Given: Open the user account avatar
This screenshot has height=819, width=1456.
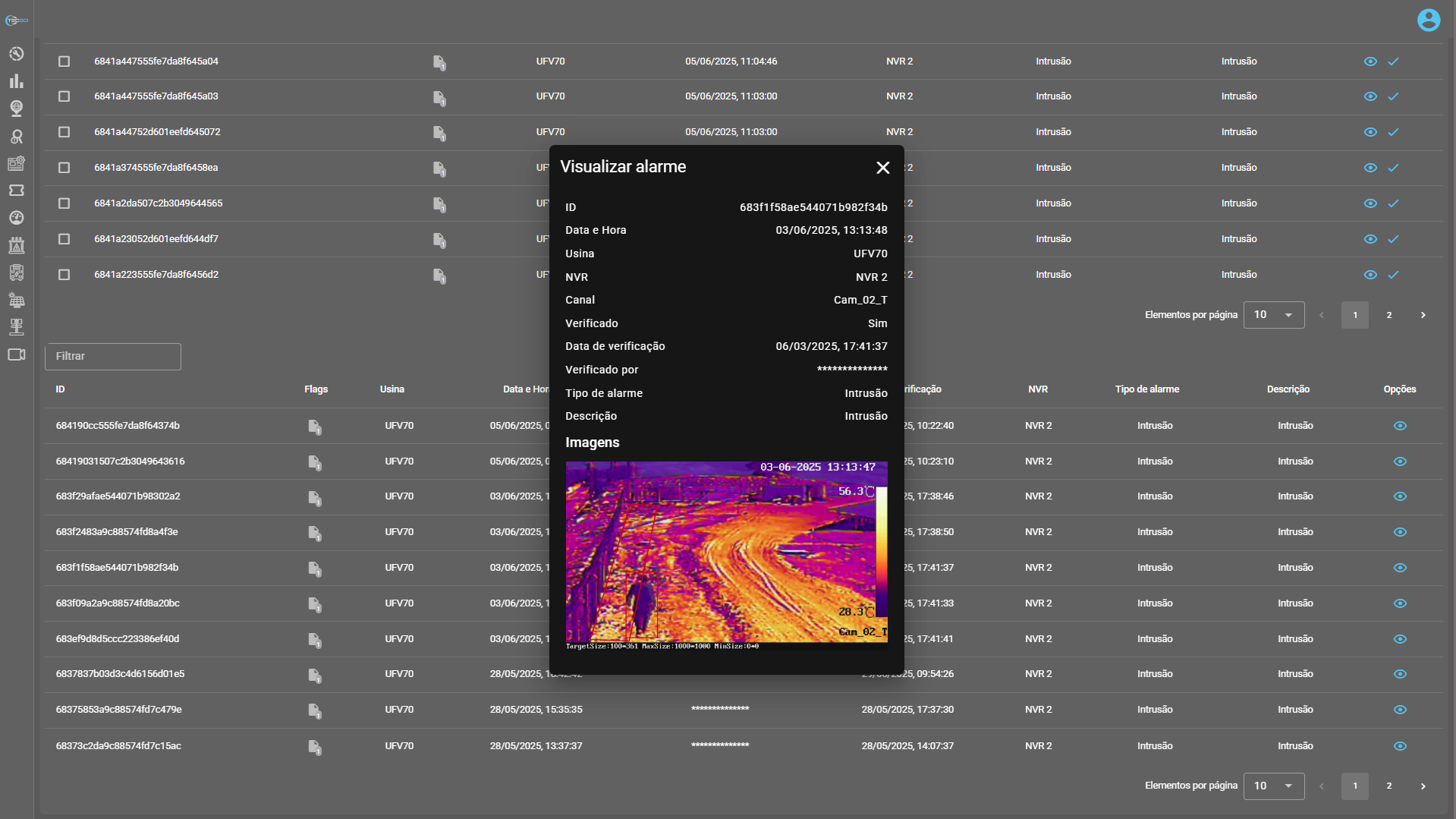Looking at the screenshot, I should pos(1428,20).
